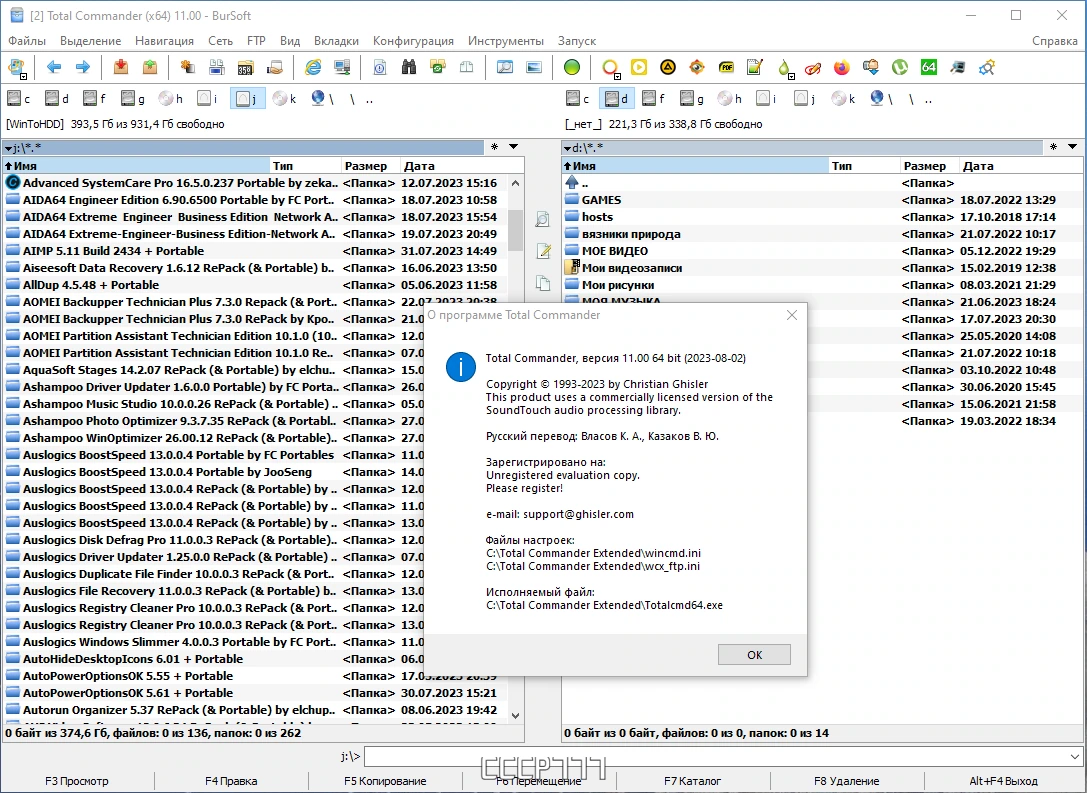Open left panel favorites asterisk menu
1087x793 pixels.
click(494, 147)
